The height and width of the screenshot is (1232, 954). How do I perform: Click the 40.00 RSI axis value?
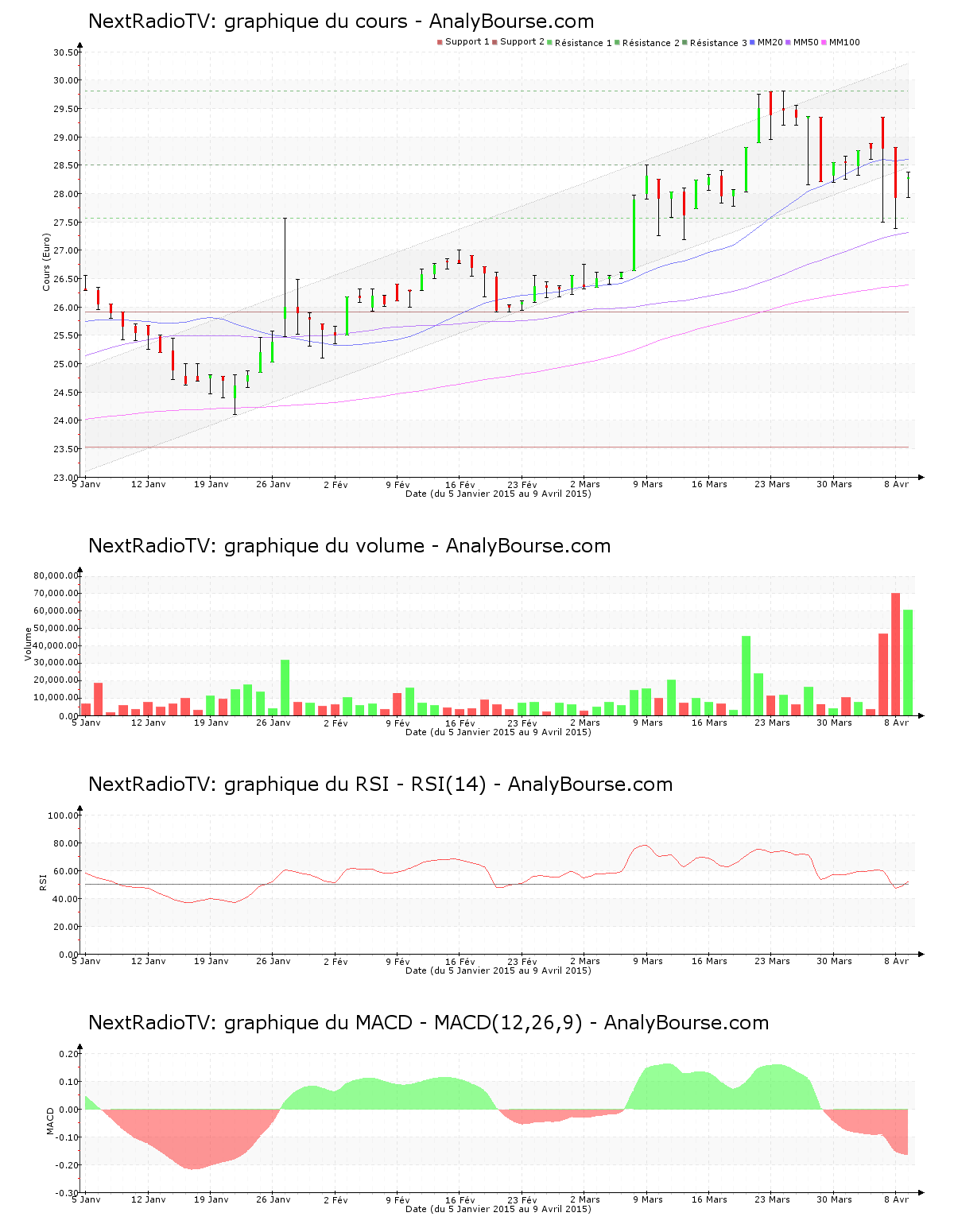pos(66,899)
